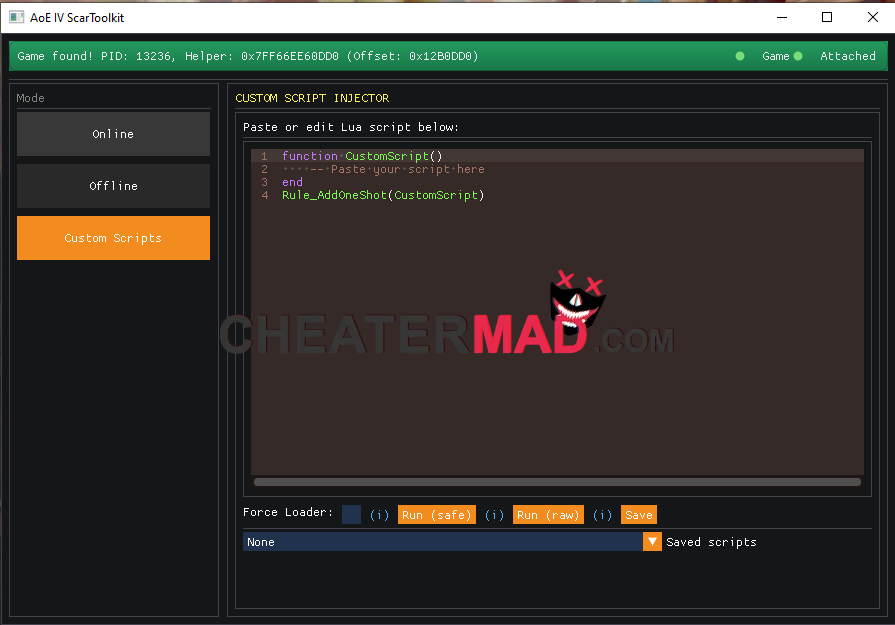Click the info icon between Run (safe) and Run (raw)

494,515
